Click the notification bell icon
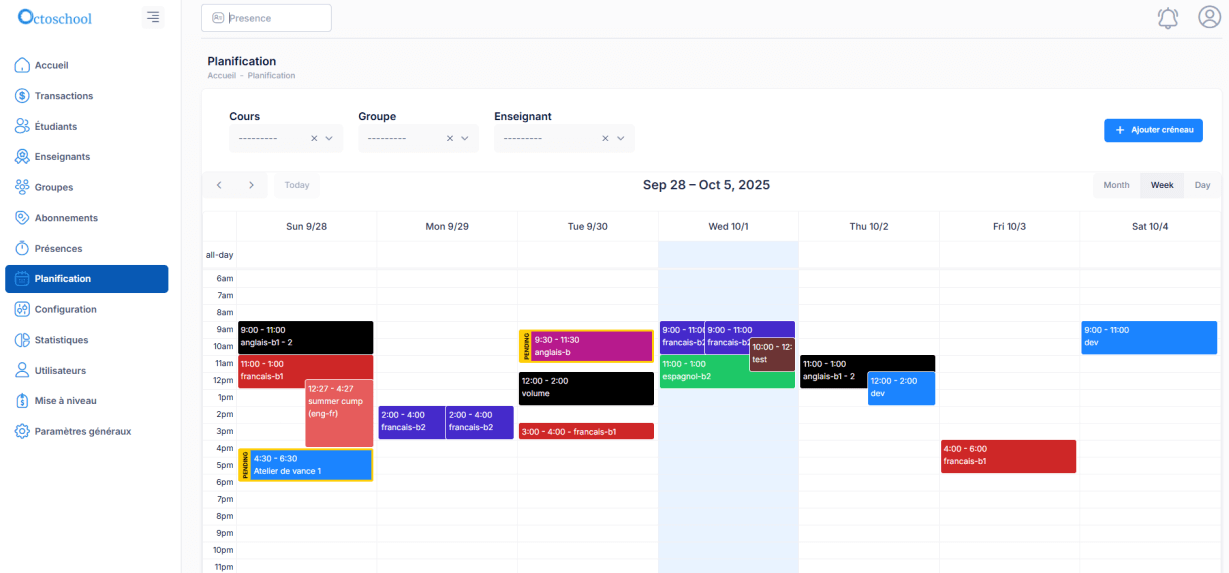This screenshot has height=573, width=1229. [x=1167, y=18]
